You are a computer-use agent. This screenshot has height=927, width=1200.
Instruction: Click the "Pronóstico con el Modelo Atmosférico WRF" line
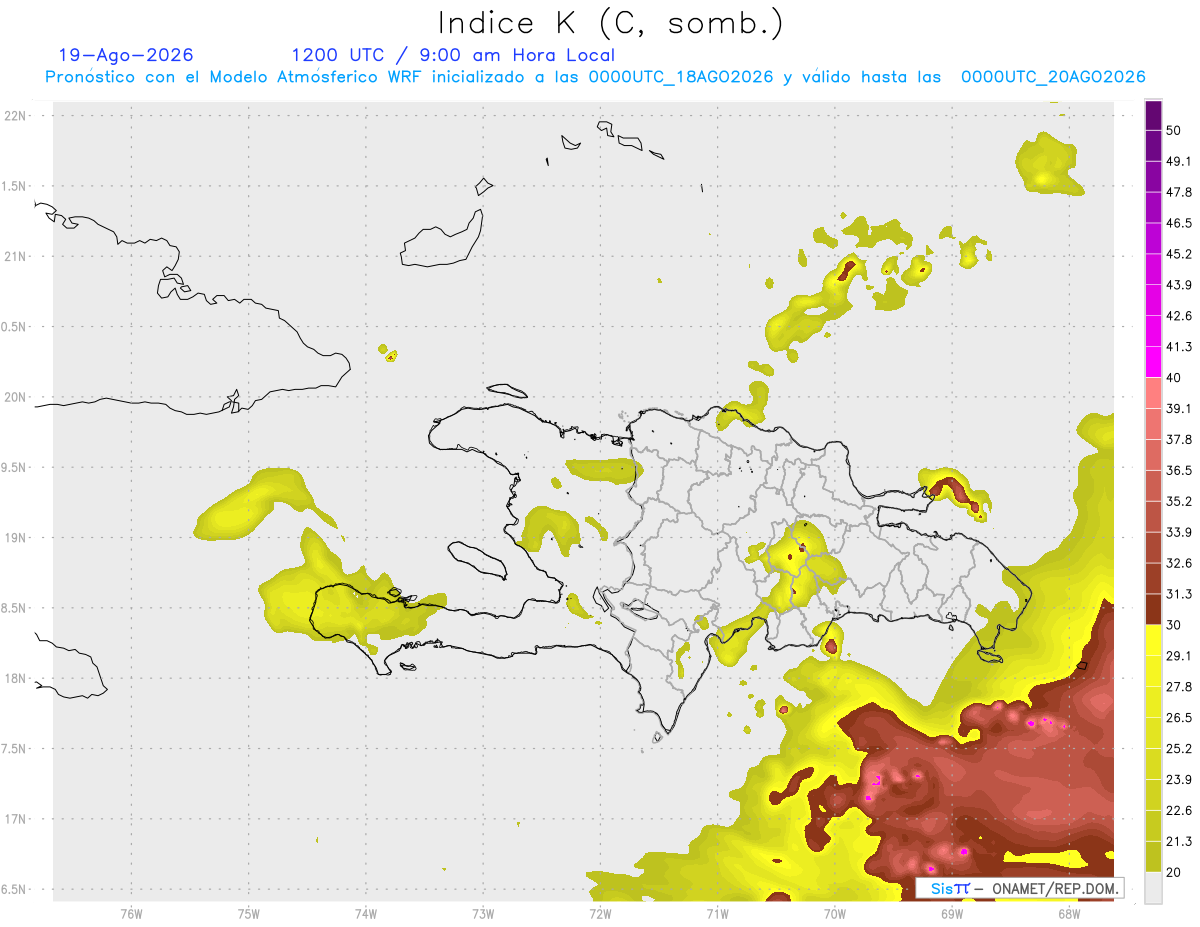[x=596, y=77]
